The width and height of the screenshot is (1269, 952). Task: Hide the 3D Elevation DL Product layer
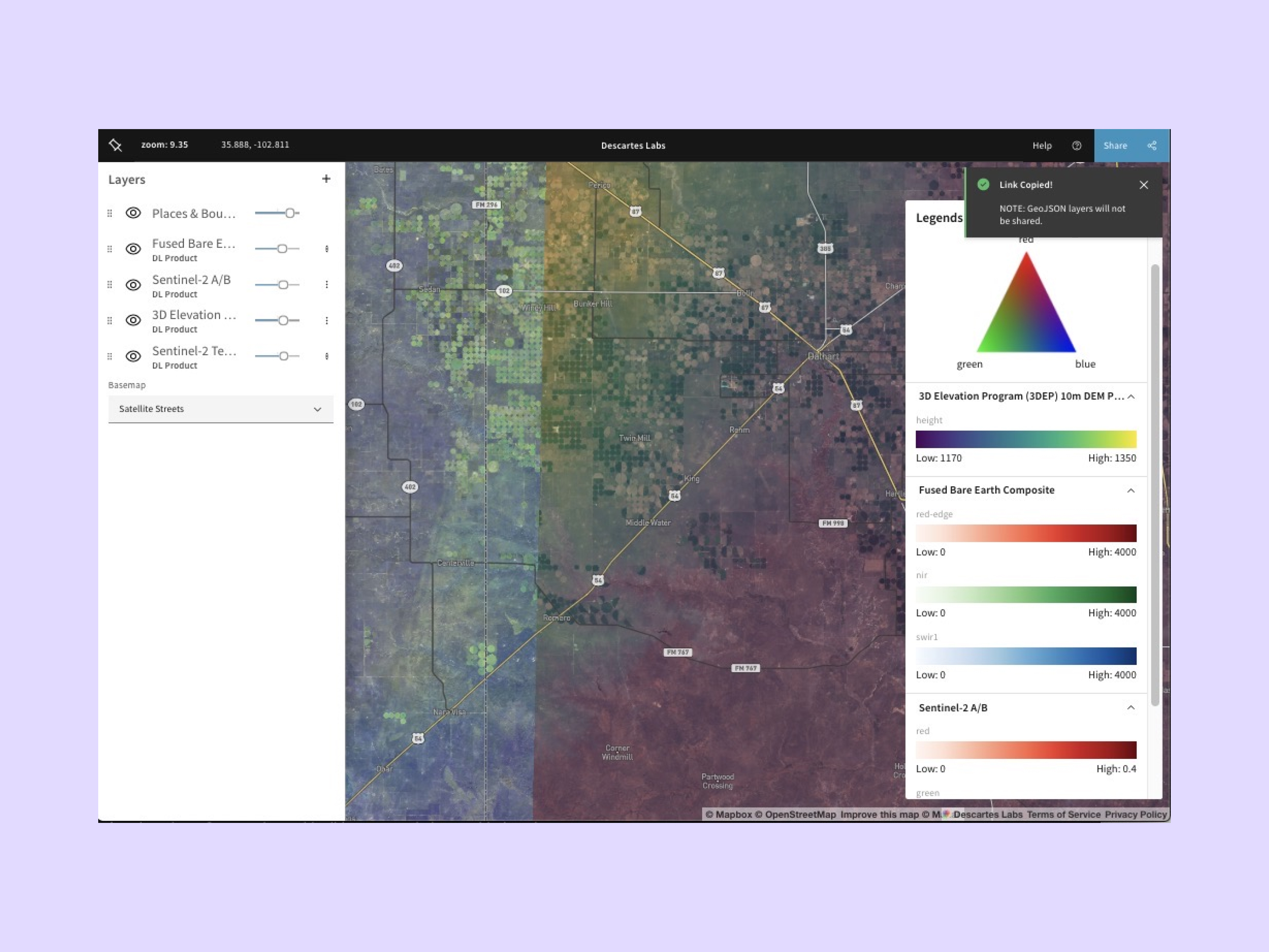132,320
